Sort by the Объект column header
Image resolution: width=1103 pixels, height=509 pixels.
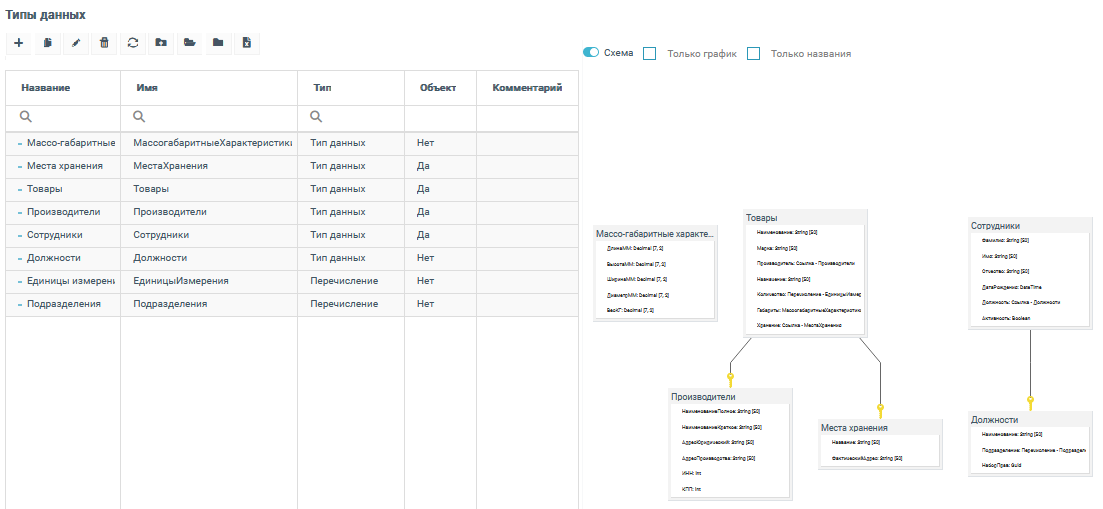tap(437, 88)
